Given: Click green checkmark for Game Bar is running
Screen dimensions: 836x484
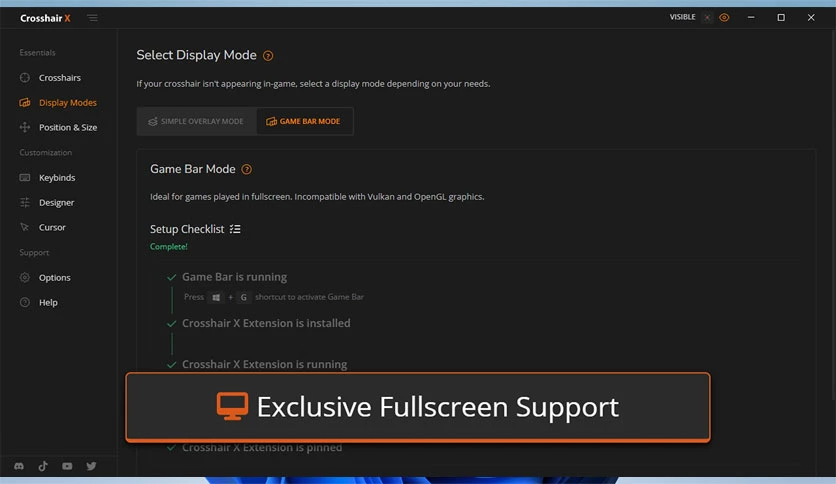Looking at the screenshot, I should (171, 277).
